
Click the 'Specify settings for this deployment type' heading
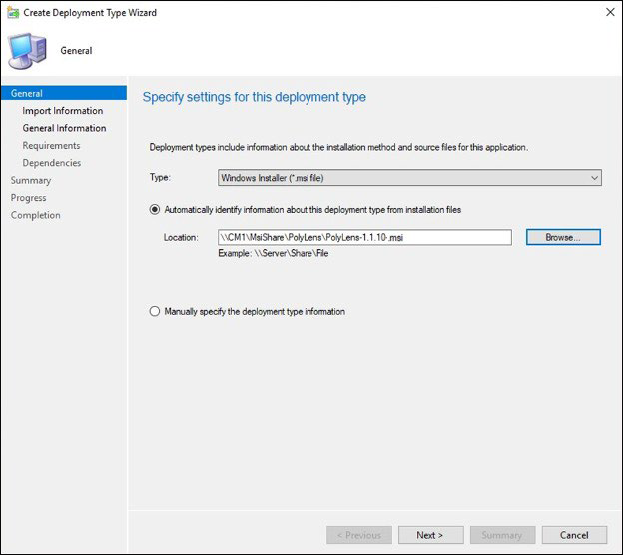click(254, 97)
